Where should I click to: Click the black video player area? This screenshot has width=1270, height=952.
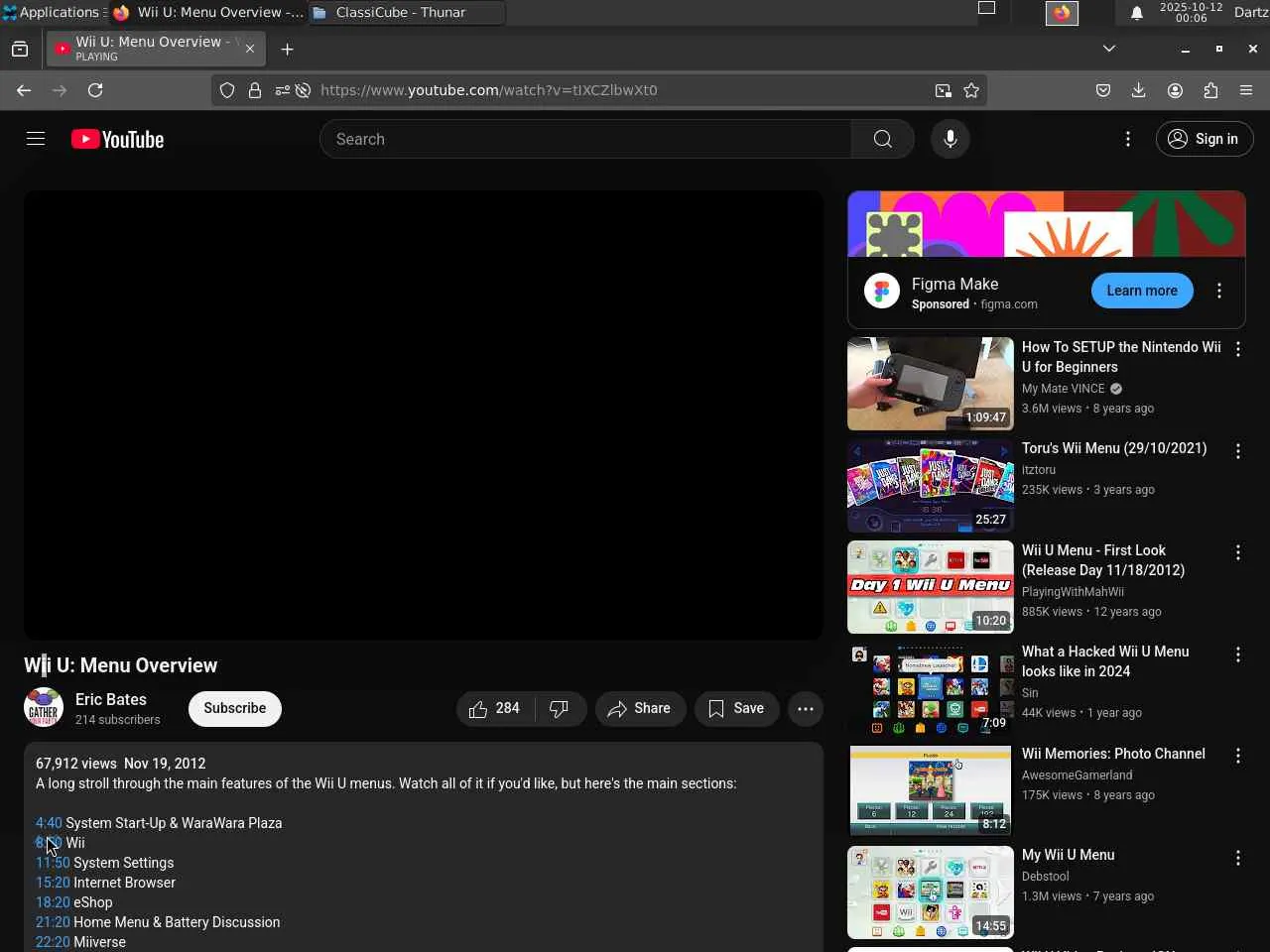[x=424, y=416]
